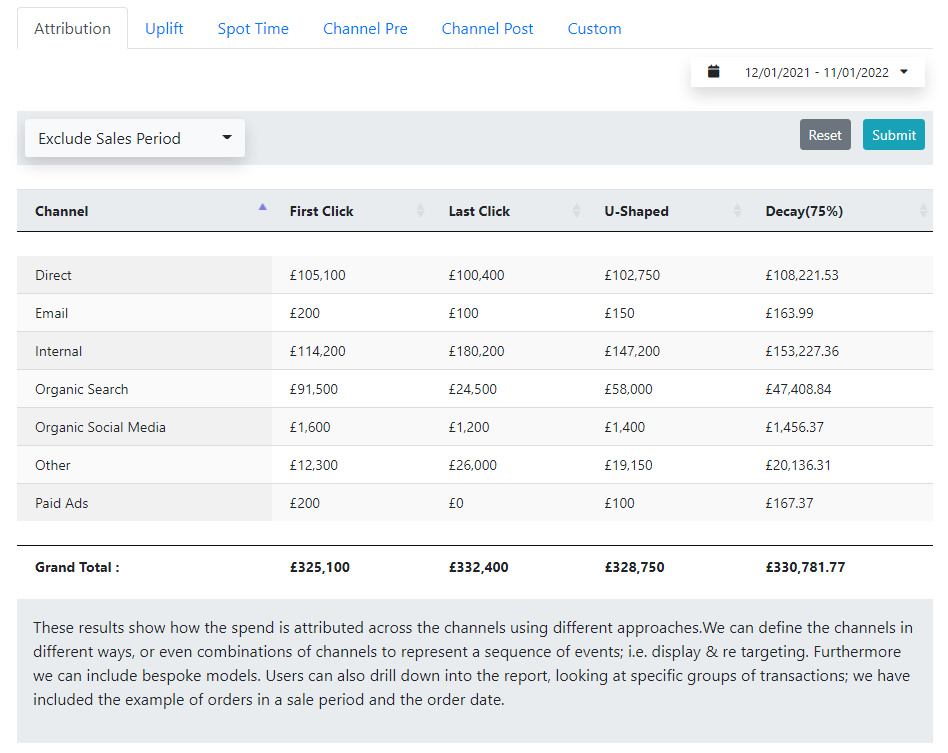Image resolution: width=948 pixels, height=753 pixels.
Task: Click the Reset button
Action: pos(825,135)
